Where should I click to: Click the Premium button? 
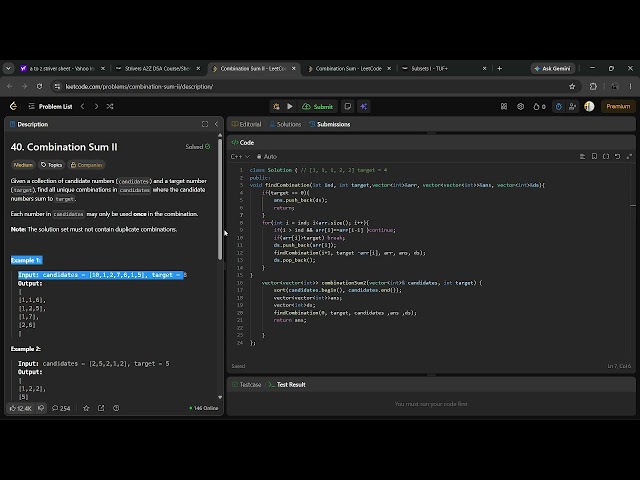click(x=618, y=107)
